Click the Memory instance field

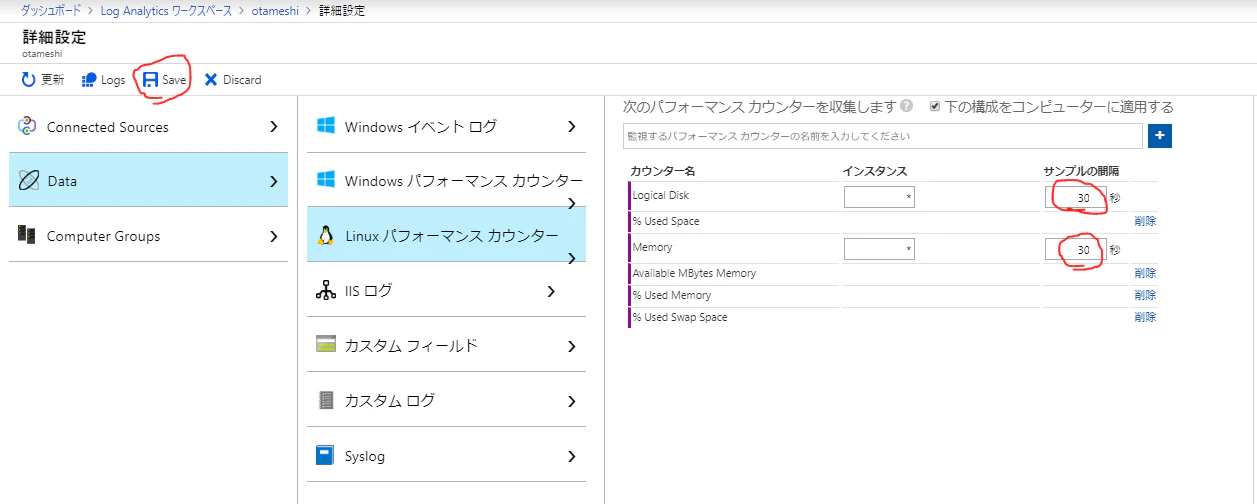879,249
